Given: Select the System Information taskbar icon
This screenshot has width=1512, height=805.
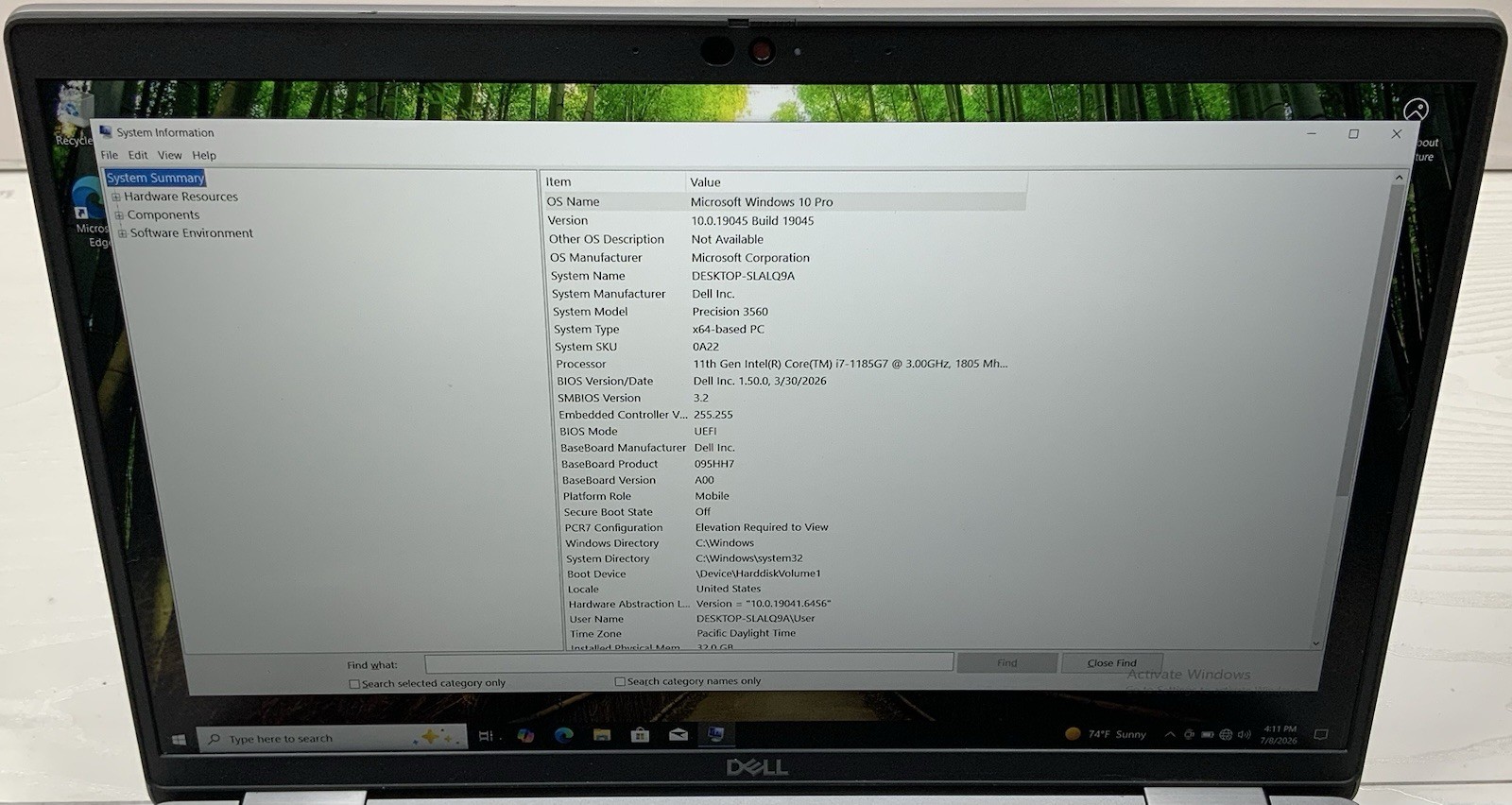Looking at the screenshot, I should pos(715,733).
